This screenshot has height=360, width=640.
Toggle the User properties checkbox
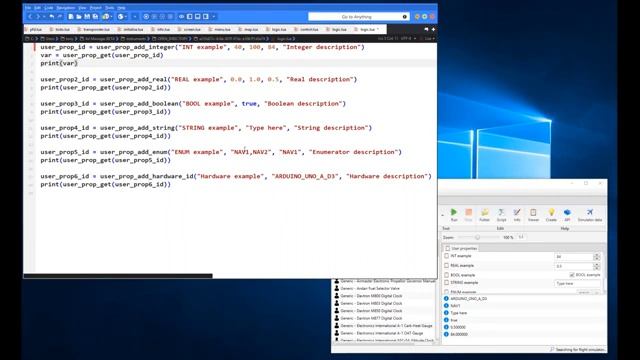point(448,248)
